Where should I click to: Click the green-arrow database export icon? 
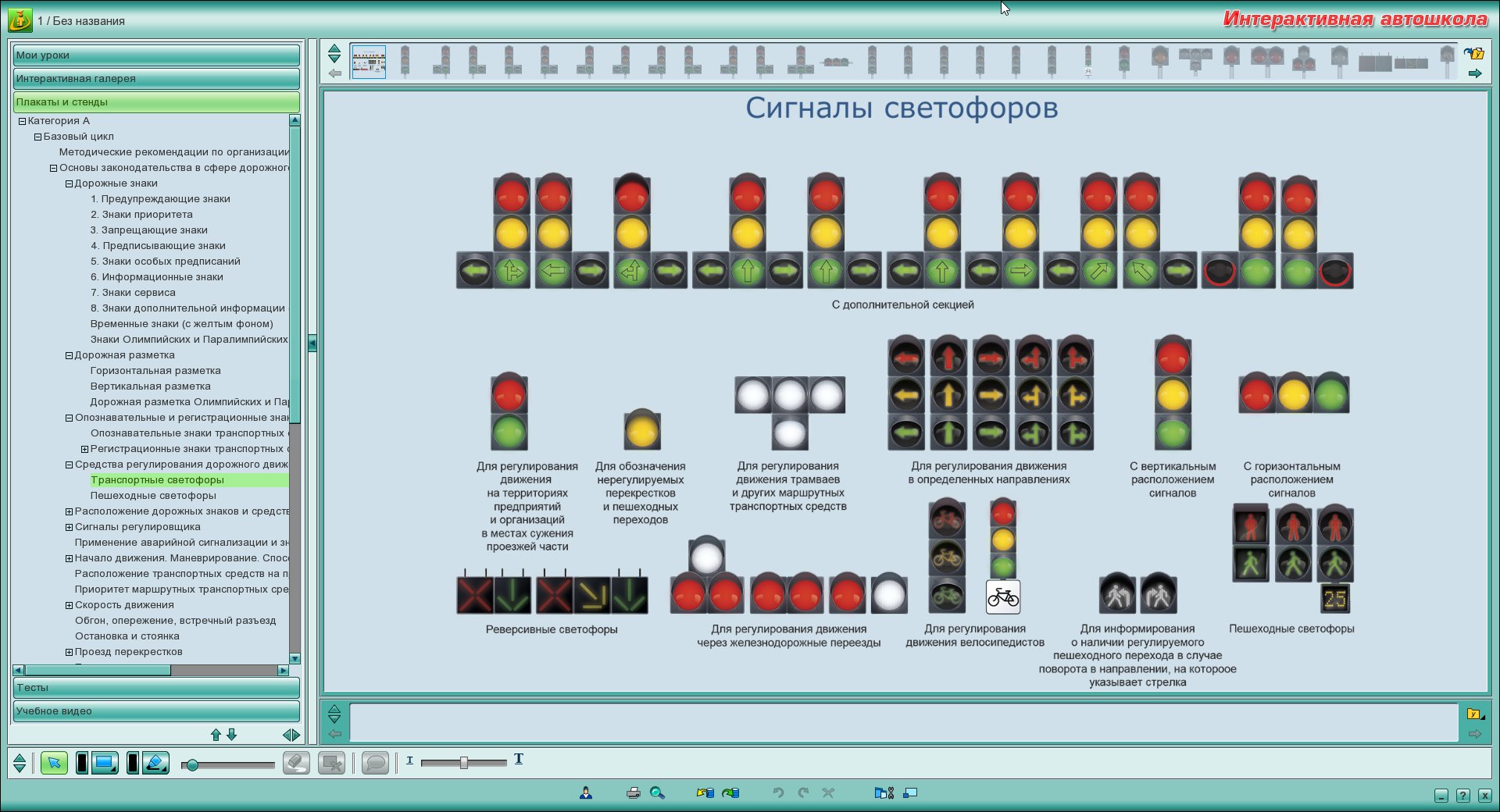[x=730, y=793]
